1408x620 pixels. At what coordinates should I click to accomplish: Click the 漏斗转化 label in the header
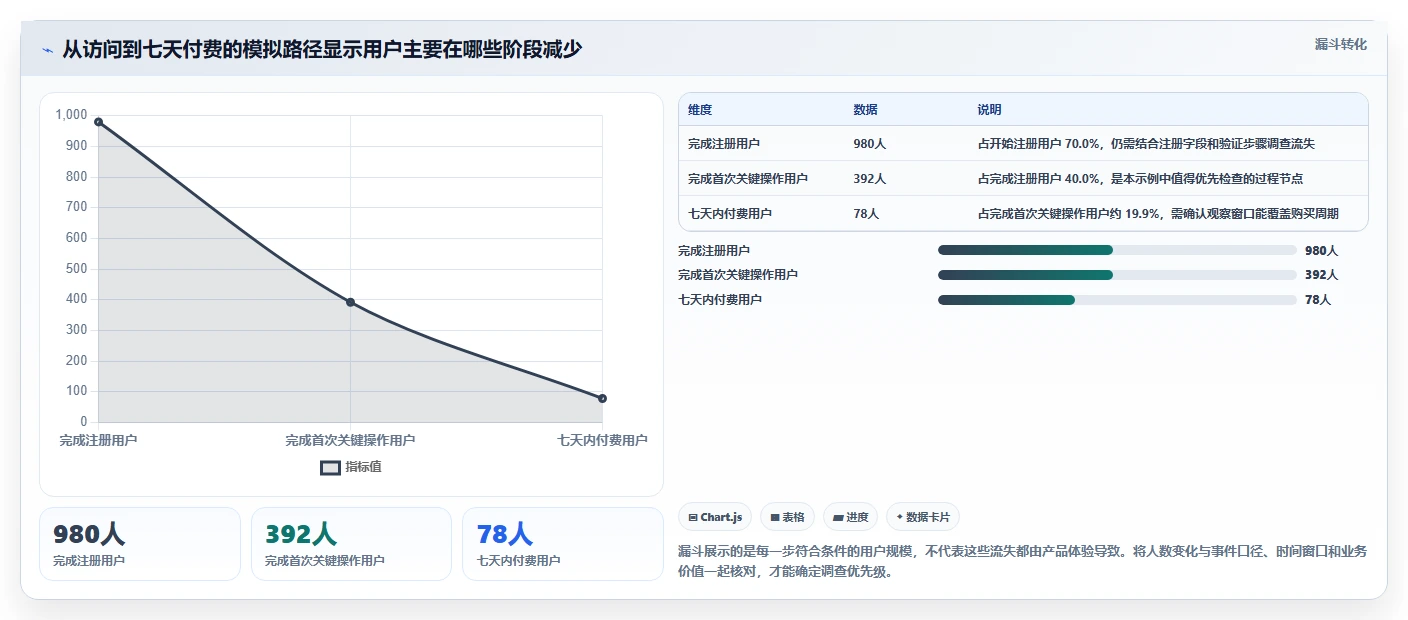(x=1340, y=45)
